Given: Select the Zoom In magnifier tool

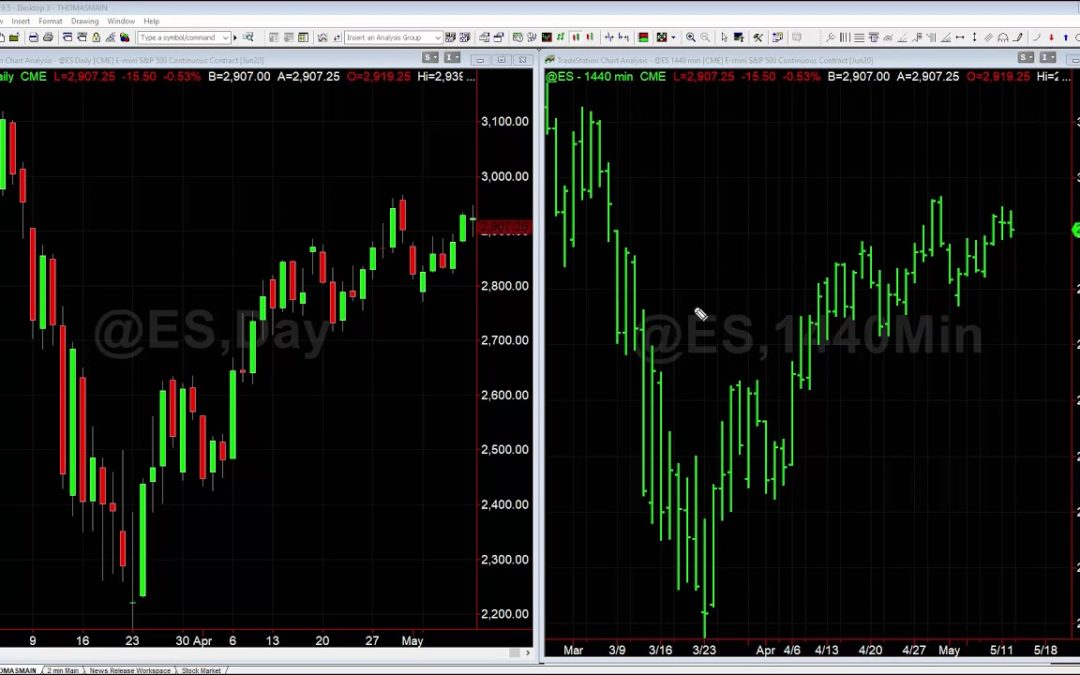Looking at the screenshot, I should (x=690, y=38).
